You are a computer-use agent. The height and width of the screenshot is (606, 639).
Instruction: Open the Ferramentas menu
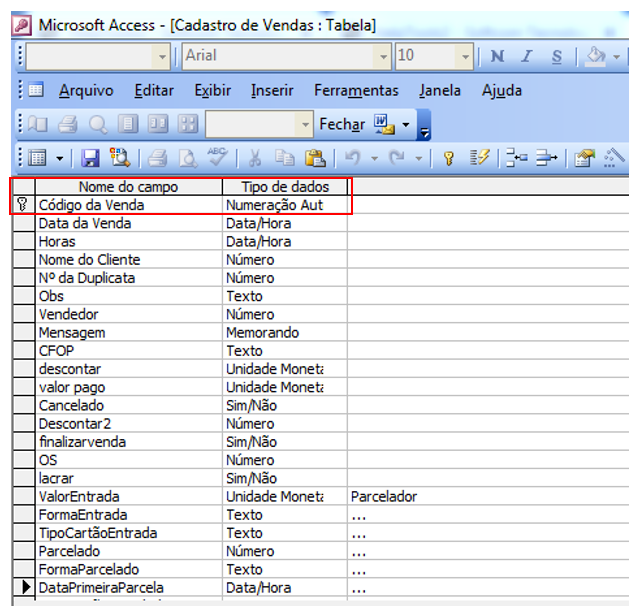356,91
